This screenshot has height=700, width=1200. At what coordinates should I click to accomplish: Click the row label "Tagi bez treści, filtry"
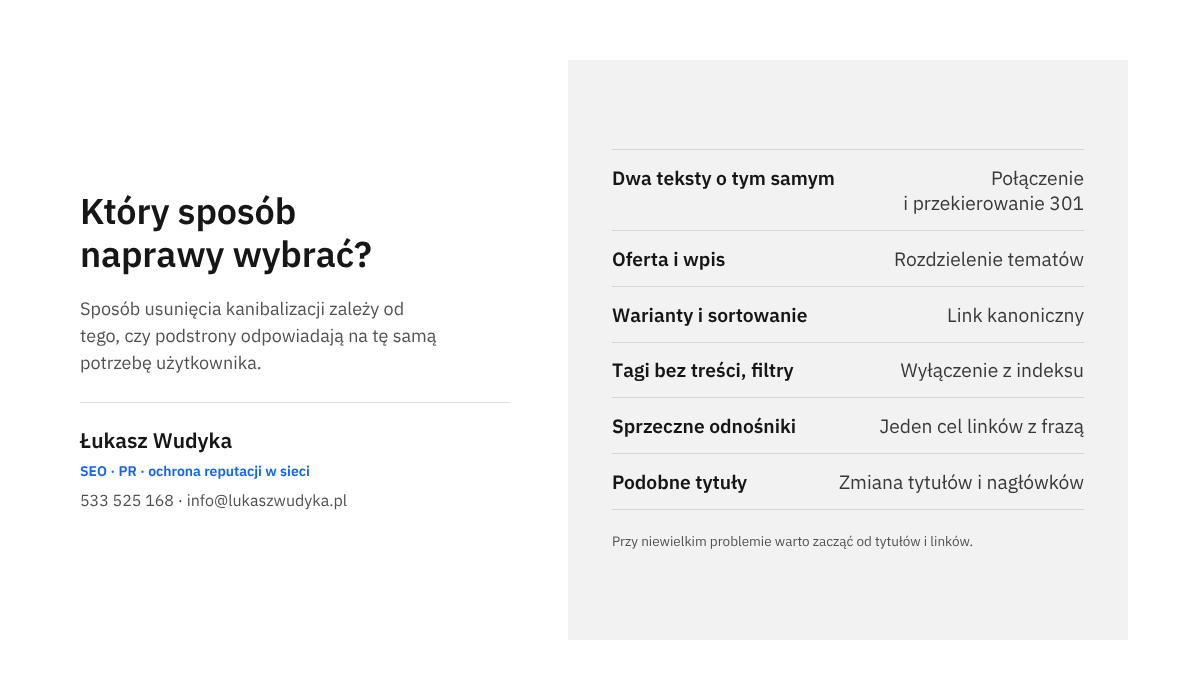pos(703,371)
